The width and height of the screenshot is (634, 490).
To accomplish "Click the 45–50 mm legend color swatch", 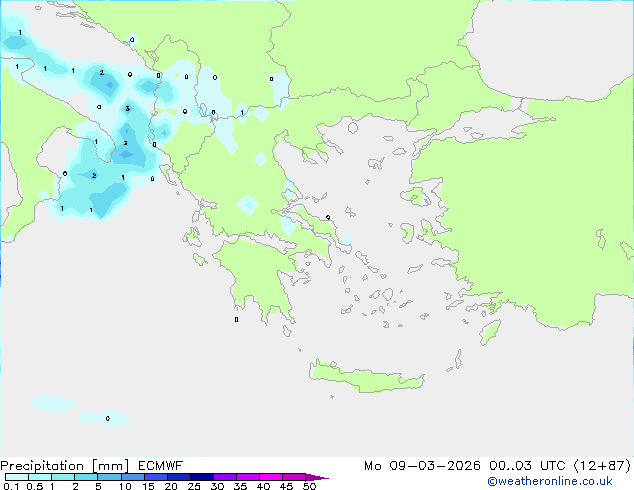I will point(294,477).
